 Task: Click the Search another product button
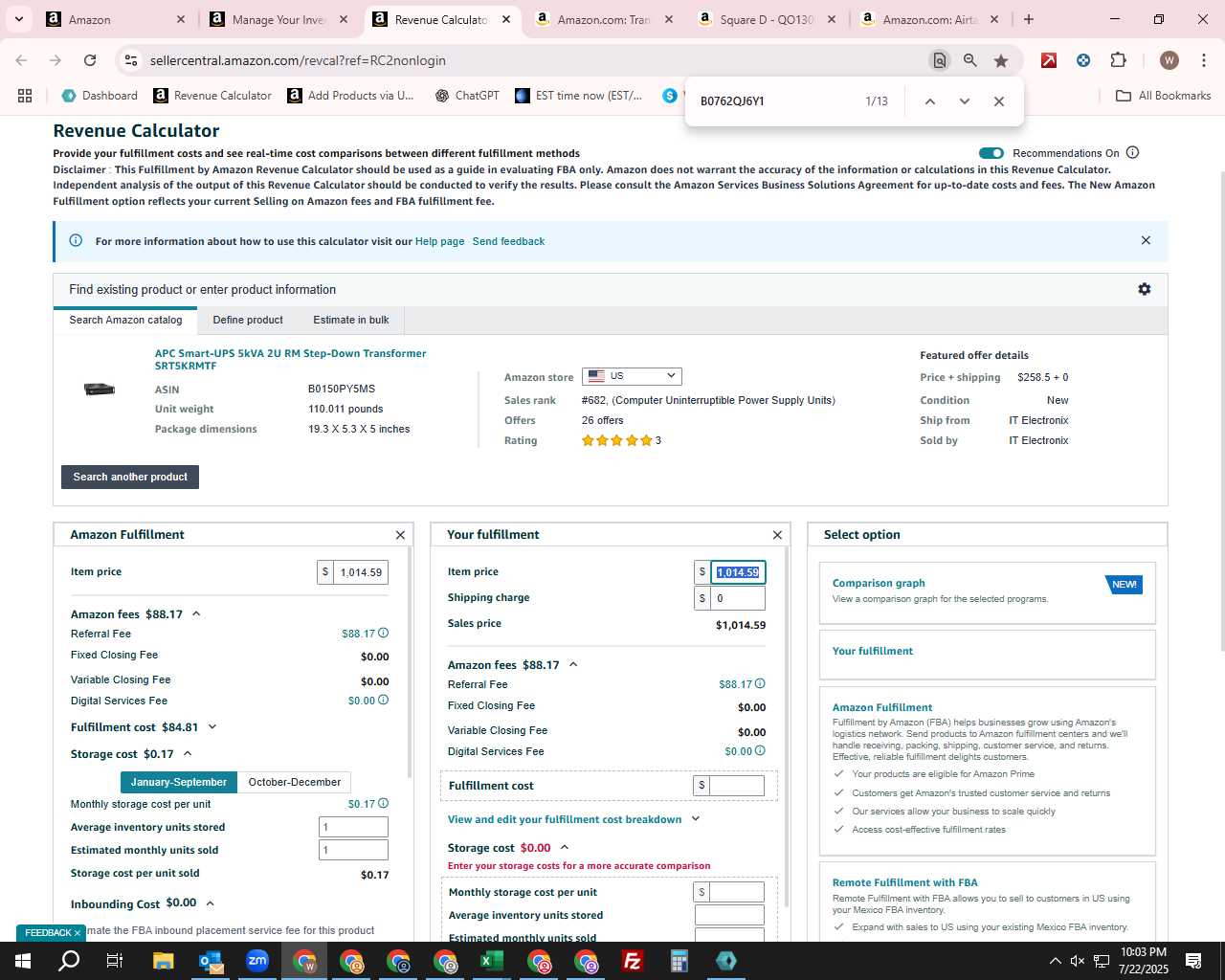pyautogui.click(x=130, y=477)
